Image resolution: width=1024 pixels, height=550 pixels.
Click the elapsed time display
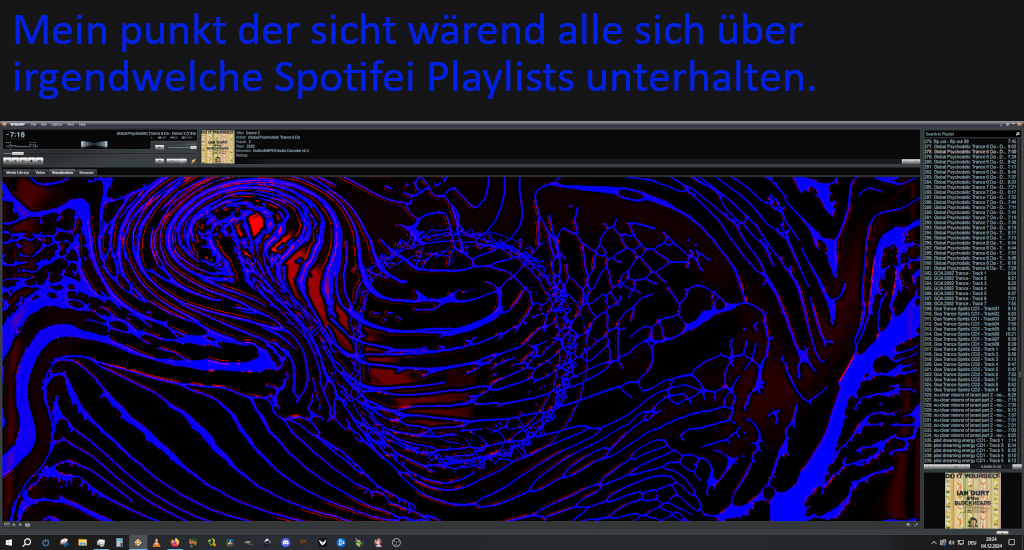16,135
